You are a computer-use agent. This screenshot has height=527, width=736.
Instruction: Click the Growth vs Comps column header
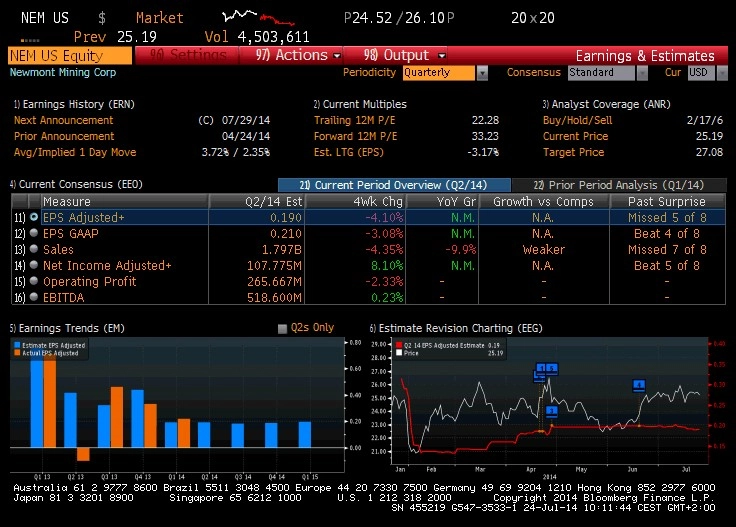coord(544,201)
